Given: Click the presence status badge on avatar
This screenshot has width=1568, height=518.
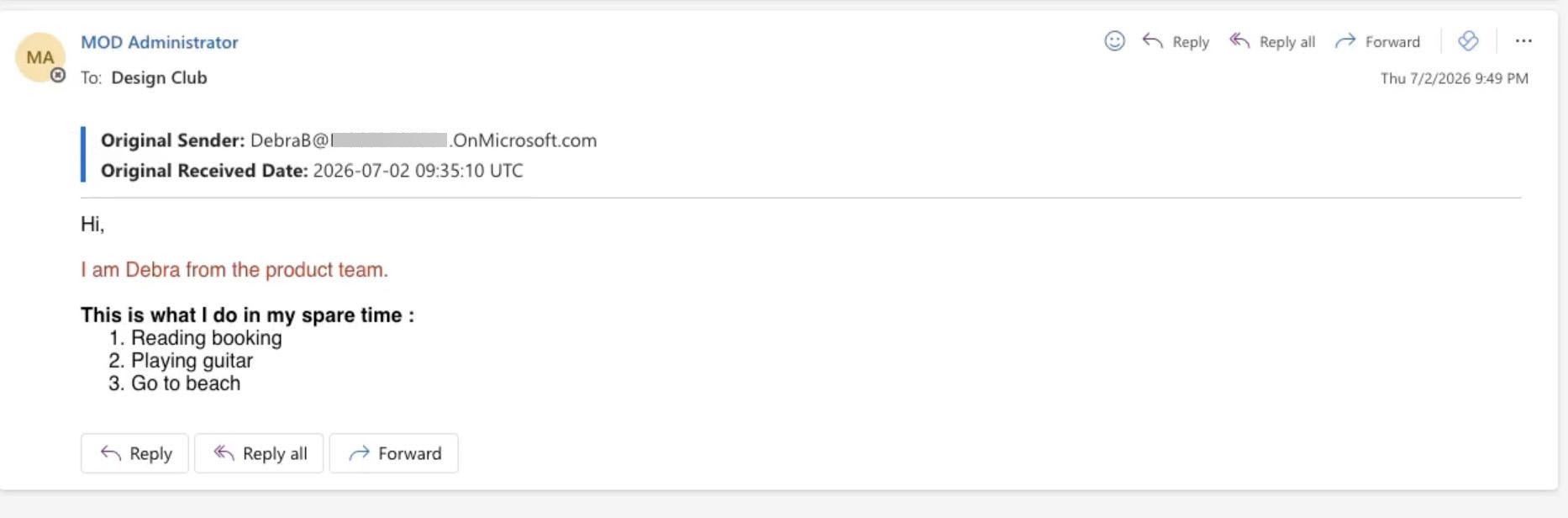Looking at the screenshot, I should coord(58,76).
